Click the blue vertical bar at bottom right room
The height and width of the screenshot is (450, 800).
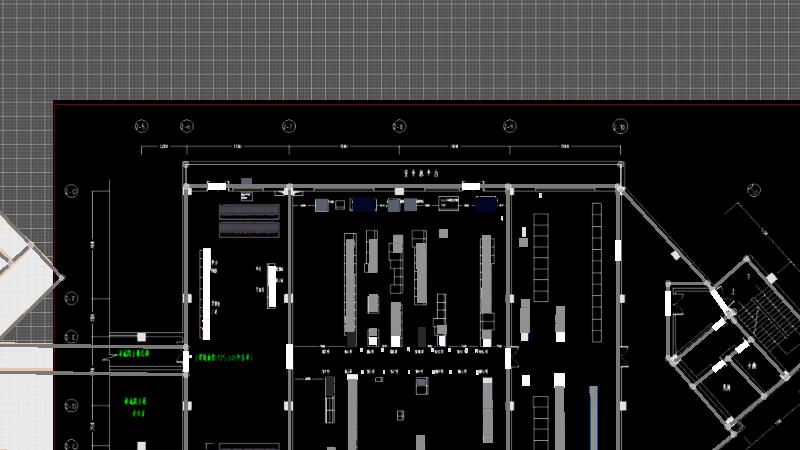[x=593, y=416]
